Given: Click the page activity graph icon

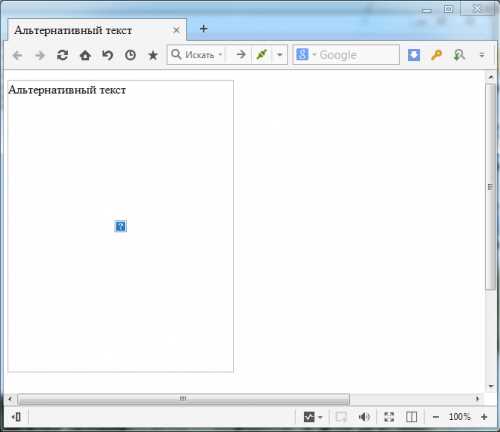Looking at the screenshot, I should [309, 417].
